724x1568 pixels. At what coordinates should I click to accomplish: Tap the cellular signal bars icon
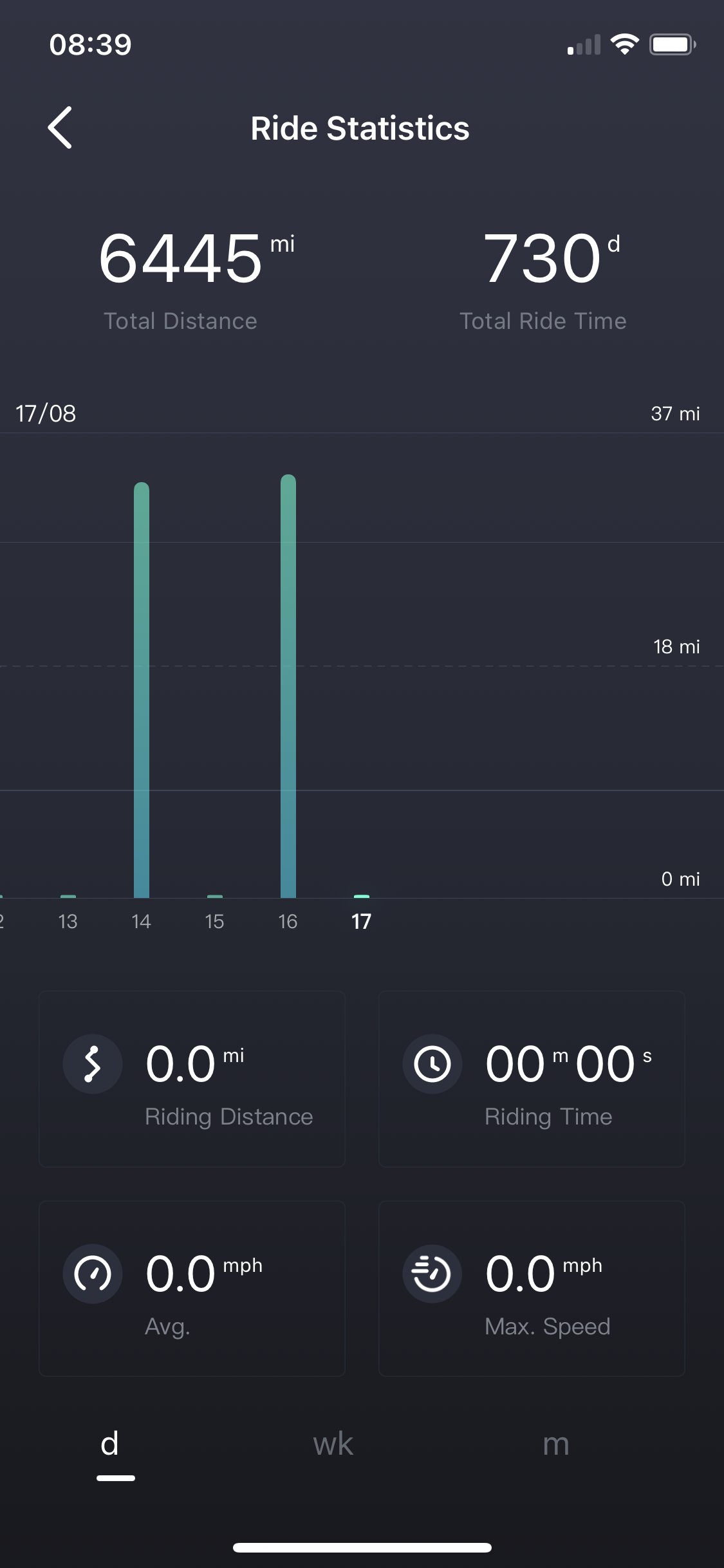click(584, 45)
